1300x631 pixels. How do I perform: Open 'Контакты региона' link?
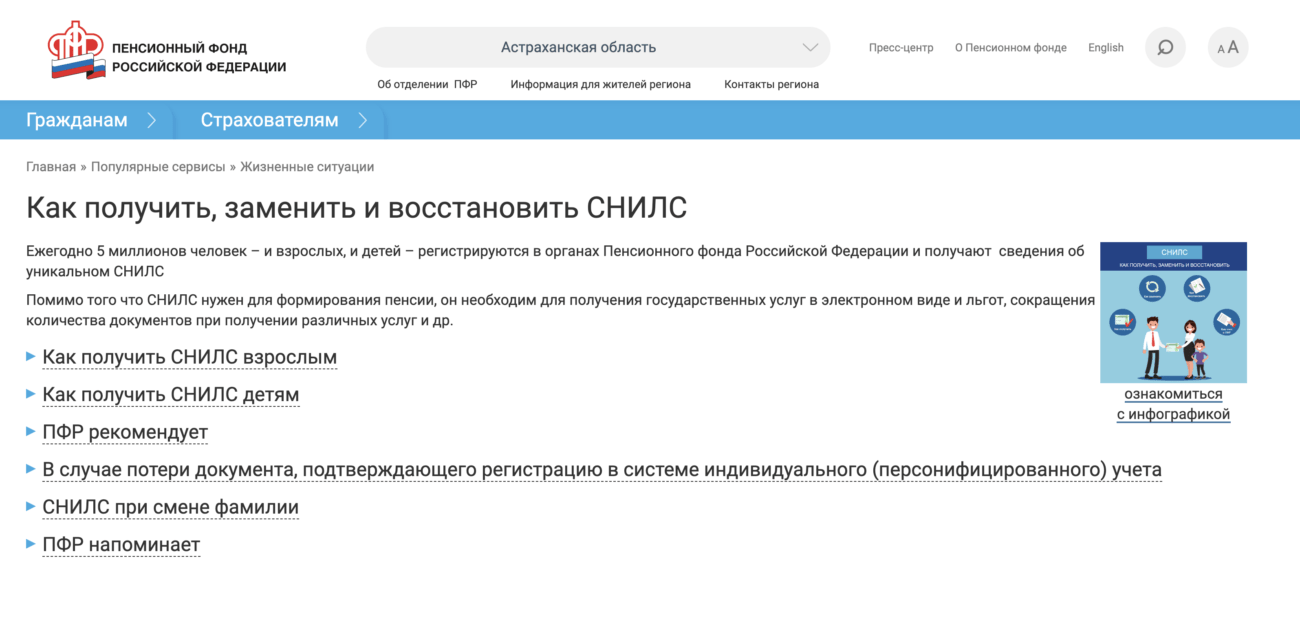(x=771, y=85)
